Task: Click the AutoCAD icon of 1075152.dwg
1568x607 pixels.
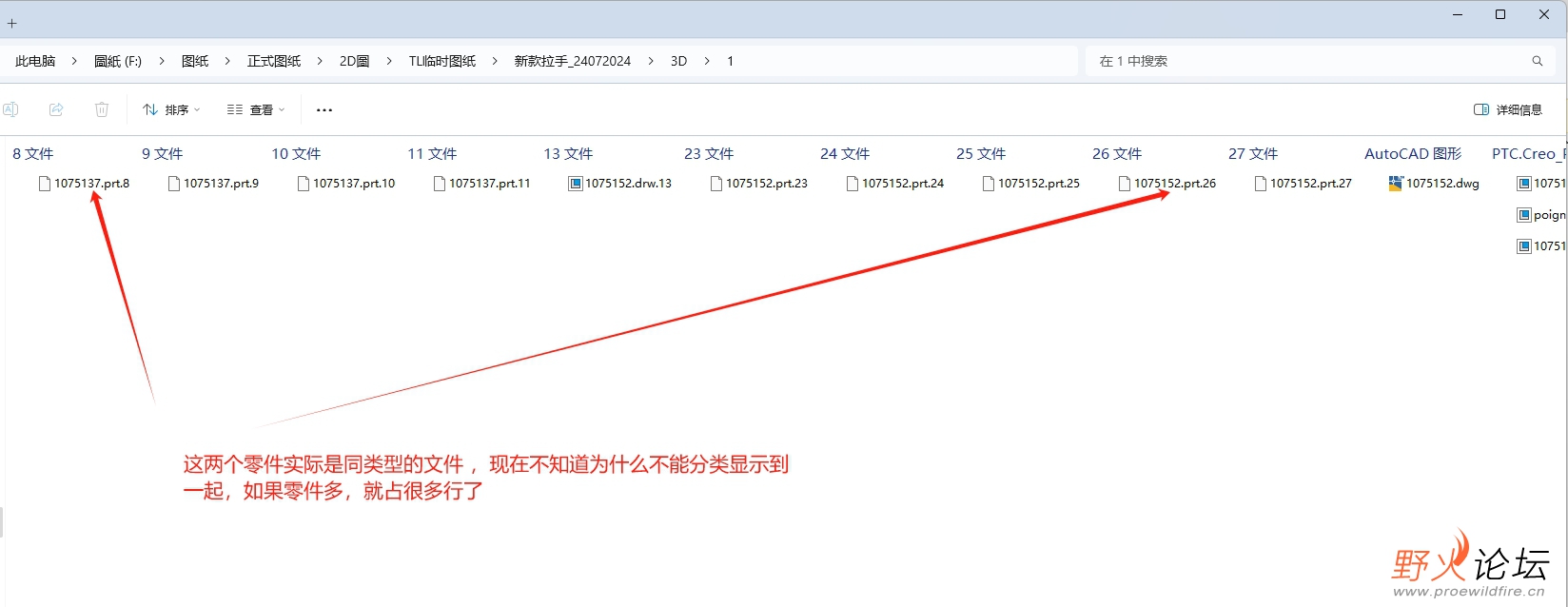Action: (1396, 184)
